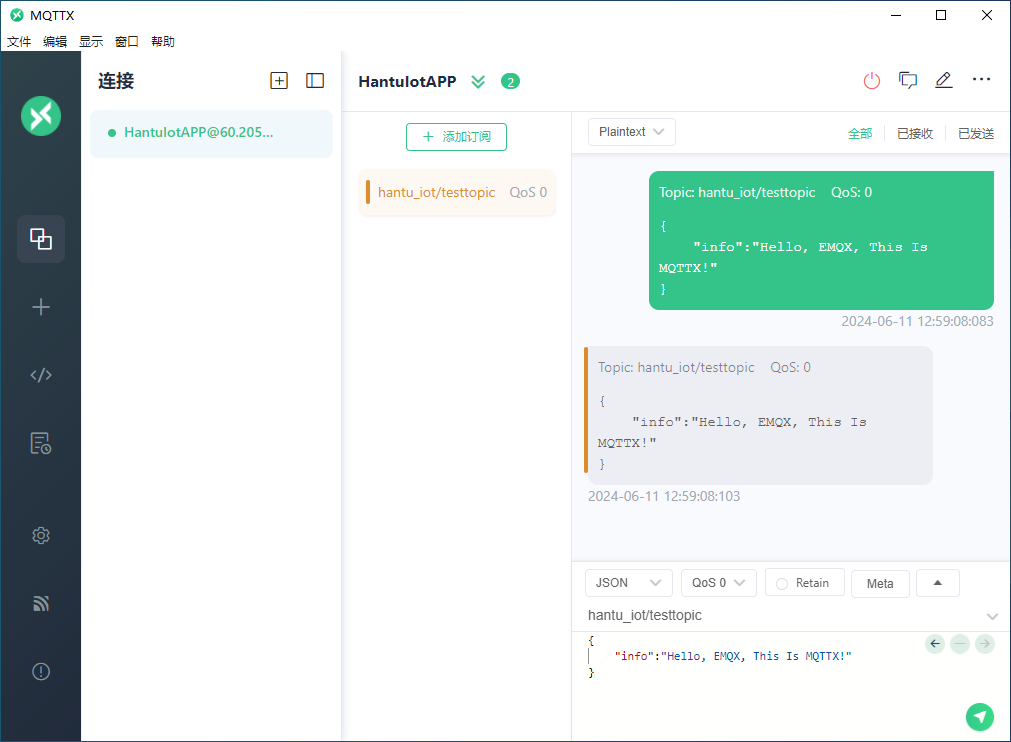Show 已接收 messages filter tab

pyautogui.click(x=915, y=133)
